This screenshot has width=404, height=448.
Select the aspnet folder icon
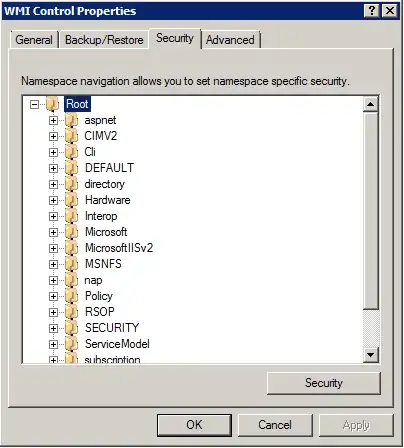[x=71, y=120]
